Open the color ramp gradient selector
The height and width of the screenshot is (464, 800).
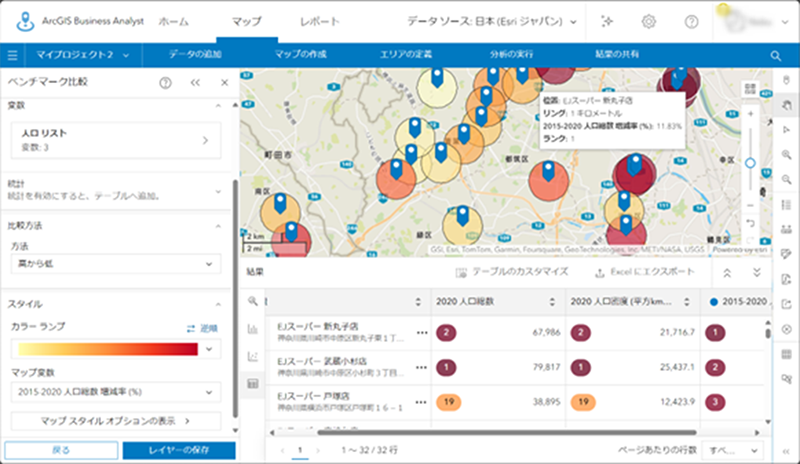pyautogui.click(x=116, y=349)
